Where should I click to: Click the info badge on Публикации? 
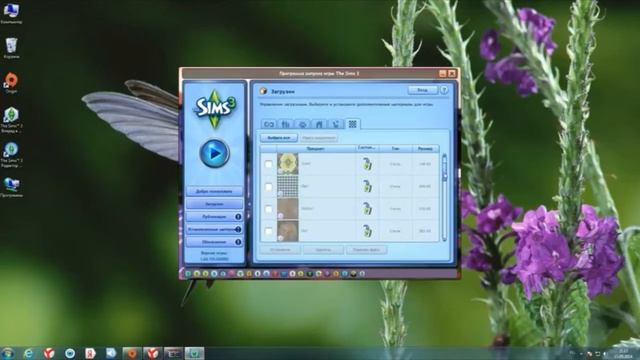[238, 217]
